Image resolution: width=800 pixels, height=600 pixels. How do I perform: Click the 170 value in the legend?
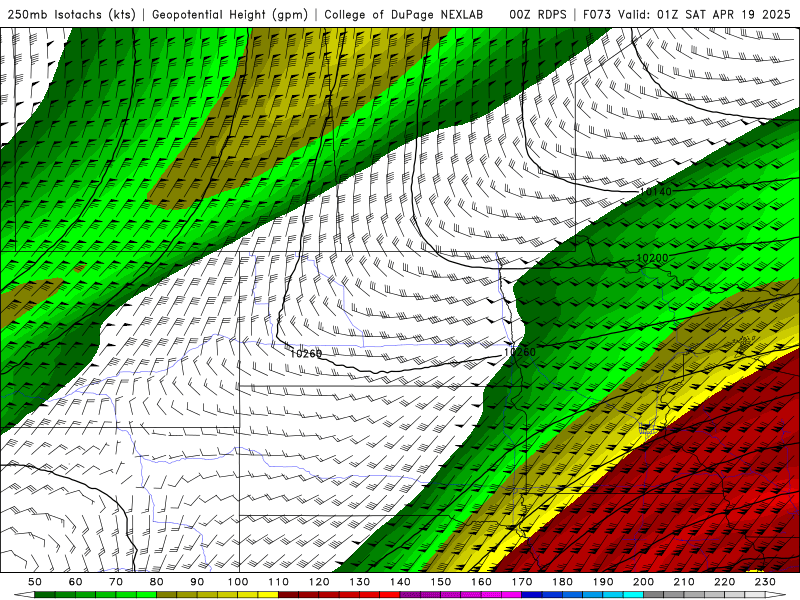[x=522, y=582]
